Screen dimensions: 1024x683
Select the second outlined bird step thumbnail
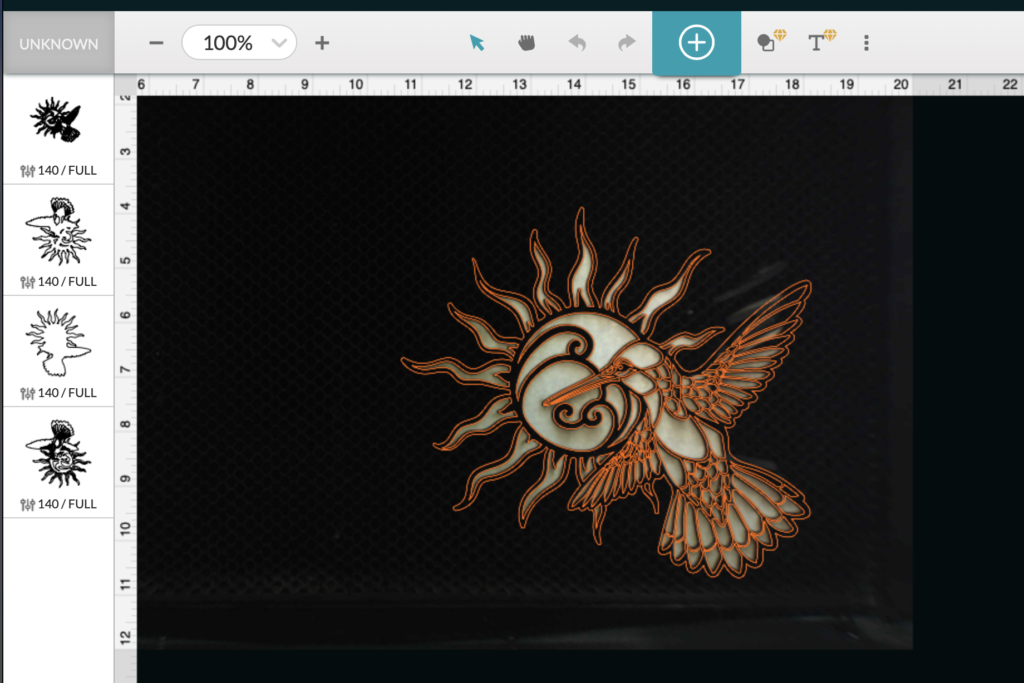[57, 231]
